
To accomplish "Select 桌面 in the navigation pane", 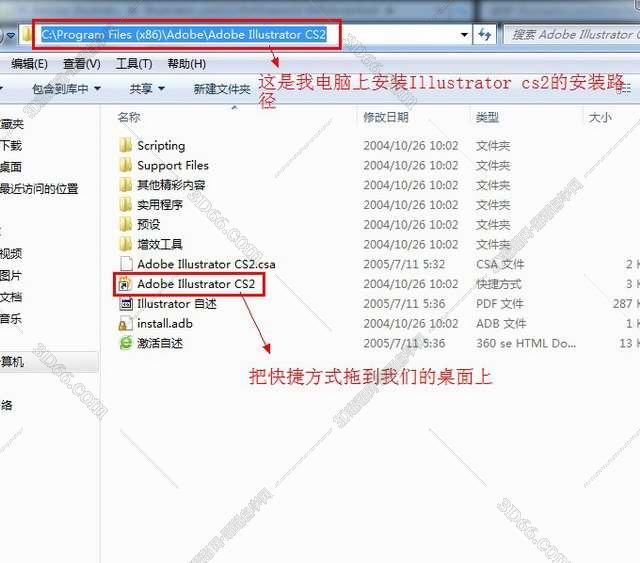I will pos(11,167).
